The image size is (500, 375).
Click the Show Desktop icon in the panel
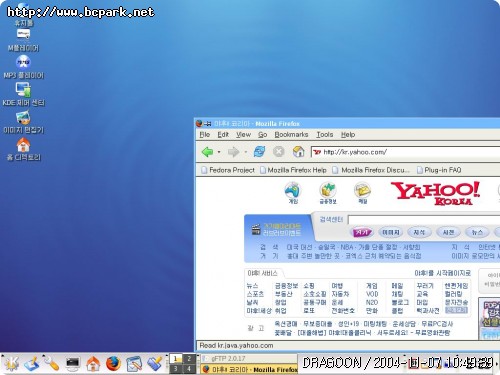(x=32, y=363)
